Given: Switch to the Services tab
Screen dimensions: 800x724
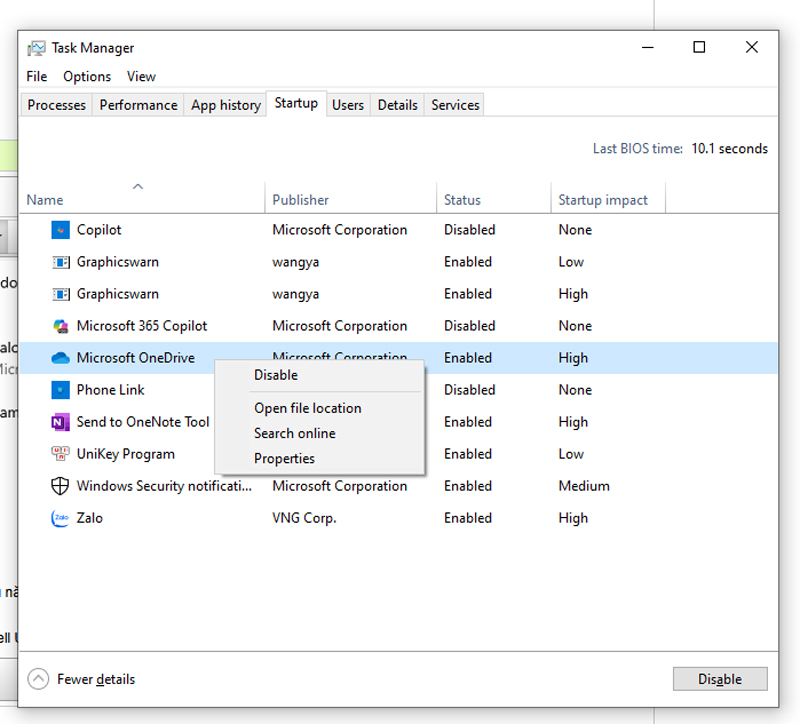Looking at the screenshot, I should point(455,105).
